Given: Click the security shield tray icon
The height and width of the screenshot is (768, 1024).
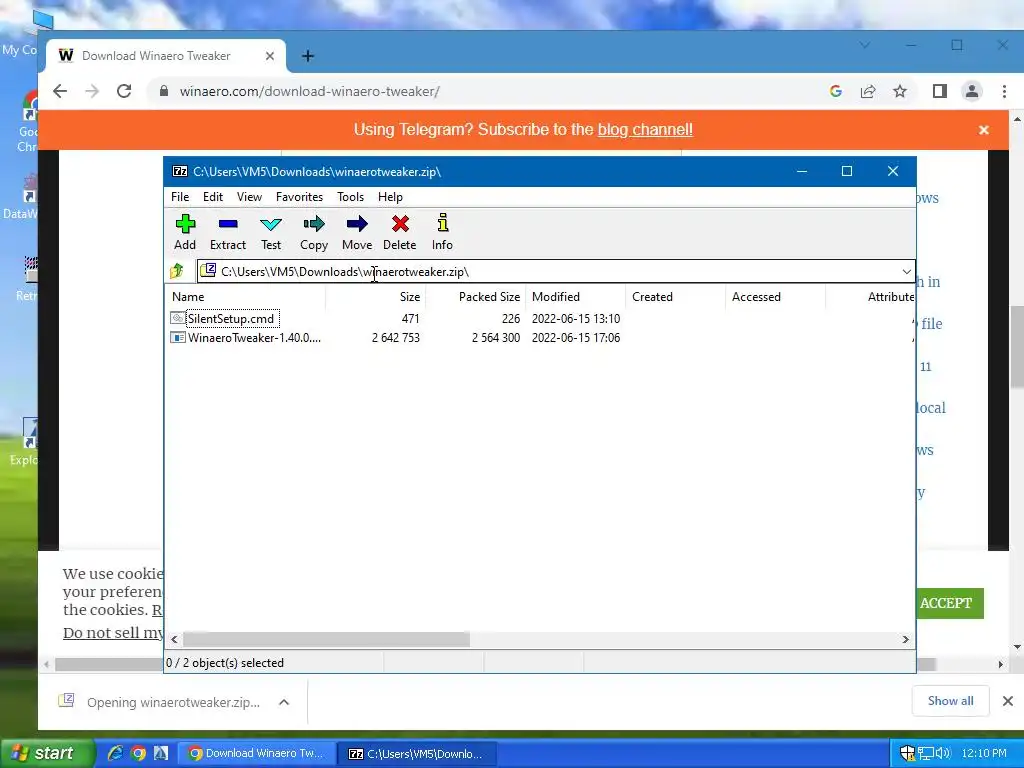Looking at the screenshot, I should tap(907, 753).
